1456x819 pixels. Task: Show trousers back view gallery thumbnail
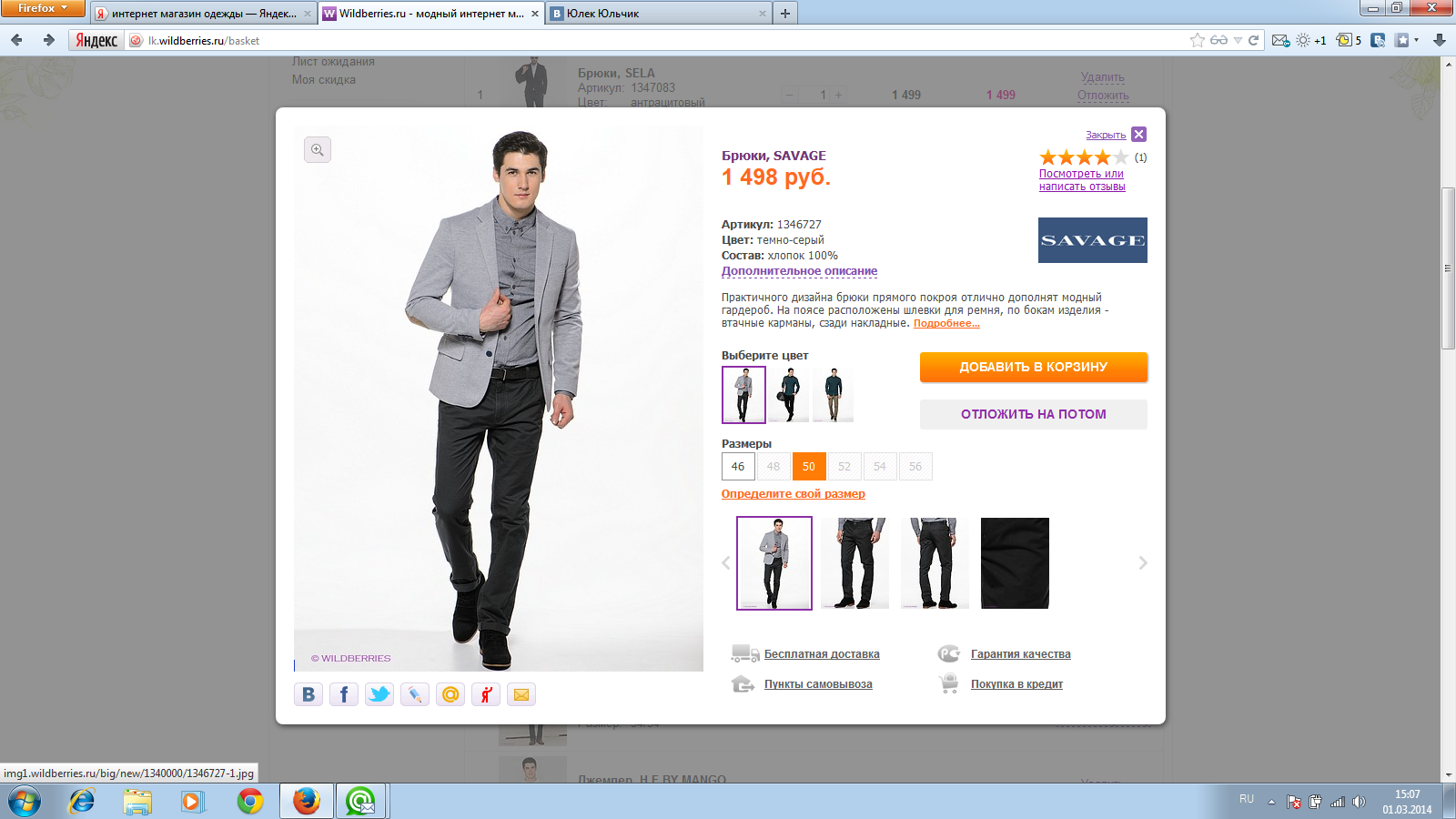(935, 563)
